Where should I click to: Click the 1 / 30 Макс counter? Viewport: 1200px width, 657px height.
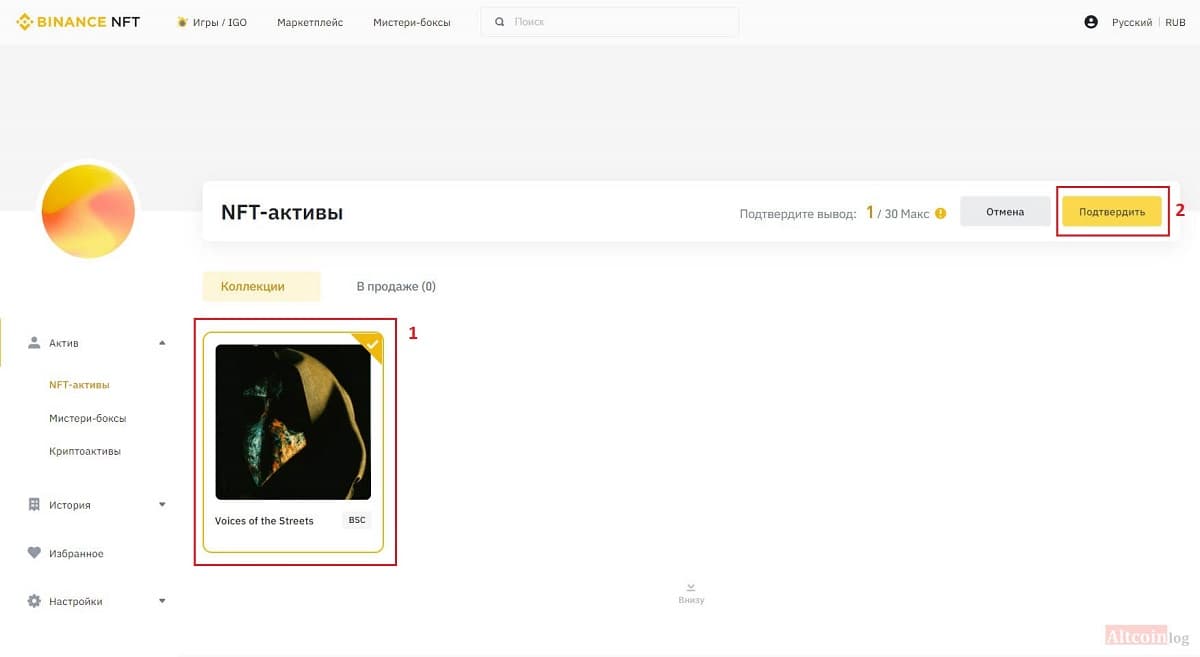(x=897, y=213)
